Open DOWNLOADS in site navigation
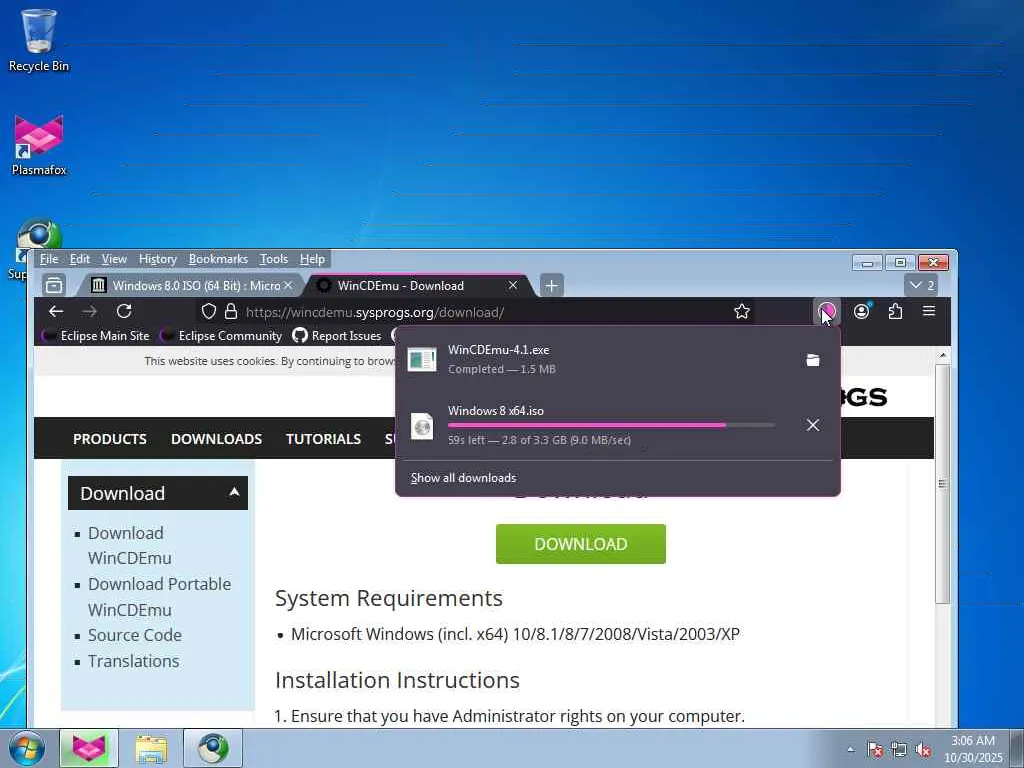 pyautogui.click(x=216, y=439)
